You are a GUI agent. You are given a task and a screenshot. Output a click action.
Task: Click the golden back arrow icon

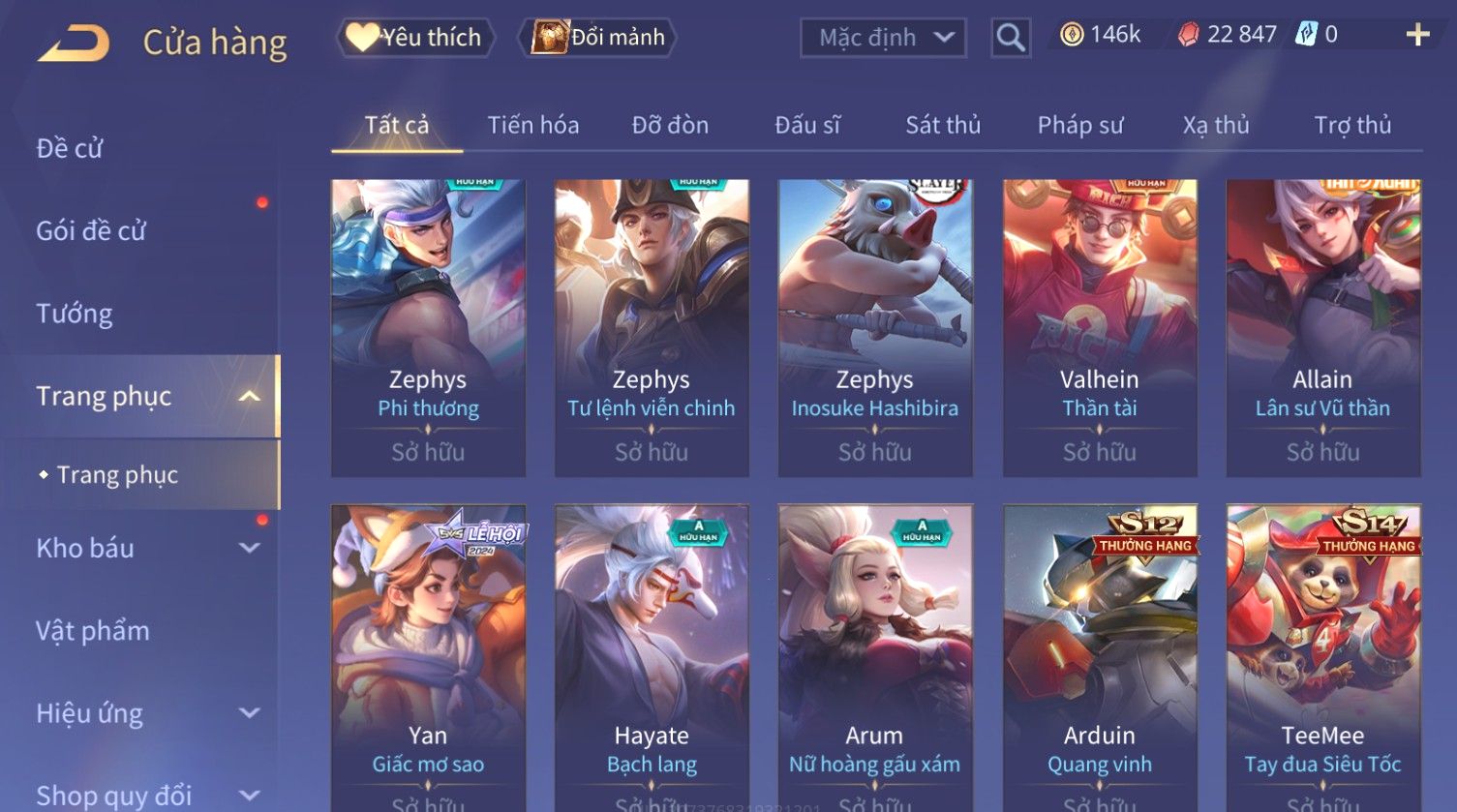(x=74, y=44)
